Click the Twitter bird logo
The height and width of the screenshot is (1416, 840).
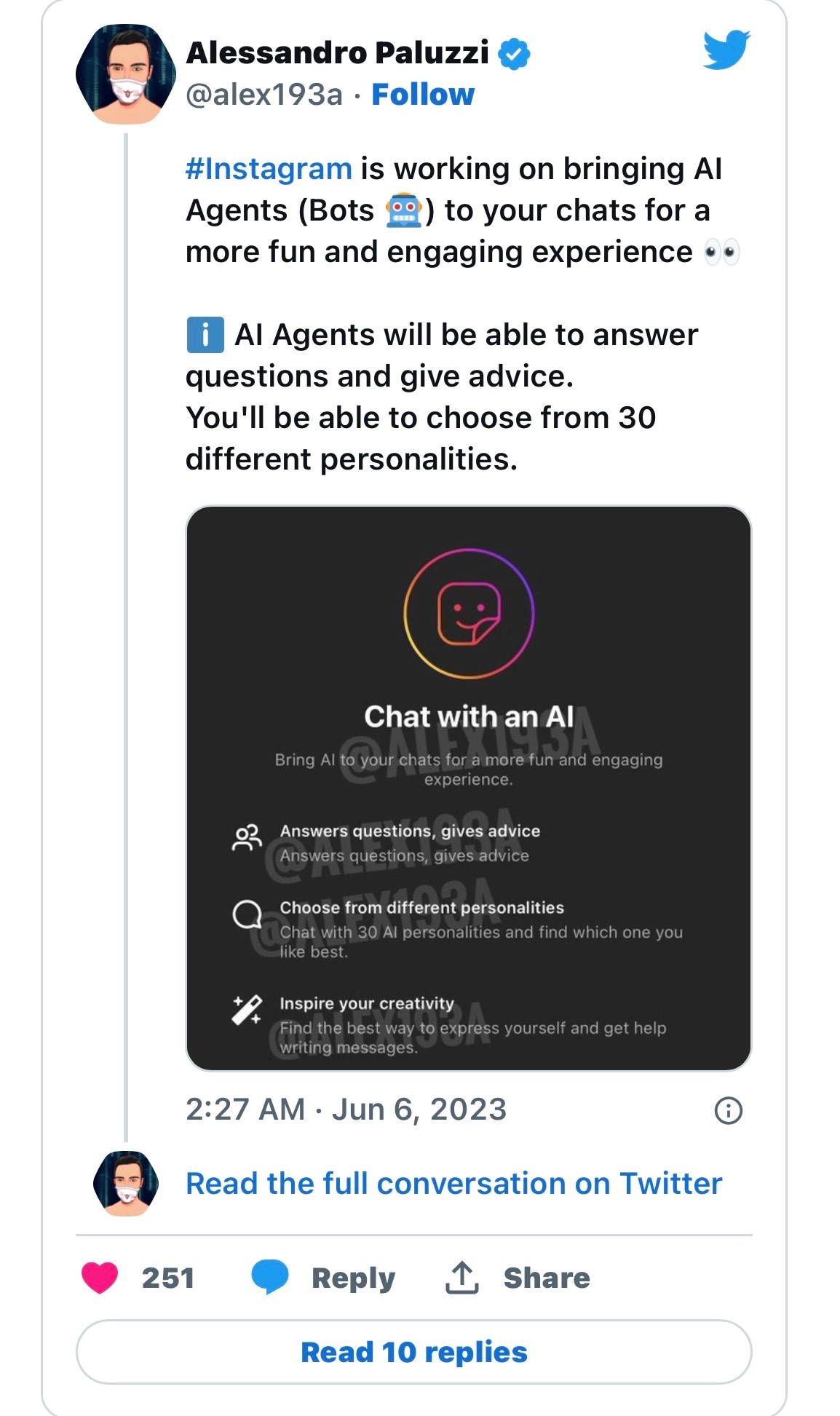coord(726,50)
